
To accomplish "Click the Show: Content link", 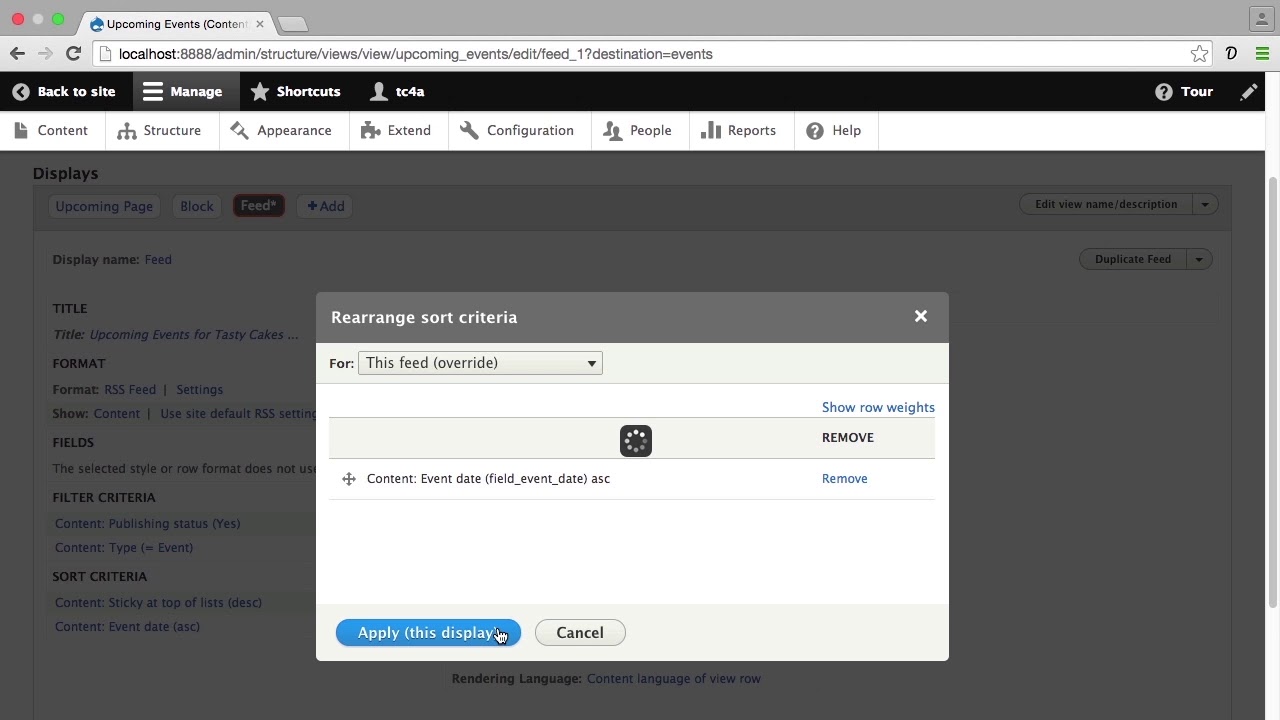I will 117,413.
